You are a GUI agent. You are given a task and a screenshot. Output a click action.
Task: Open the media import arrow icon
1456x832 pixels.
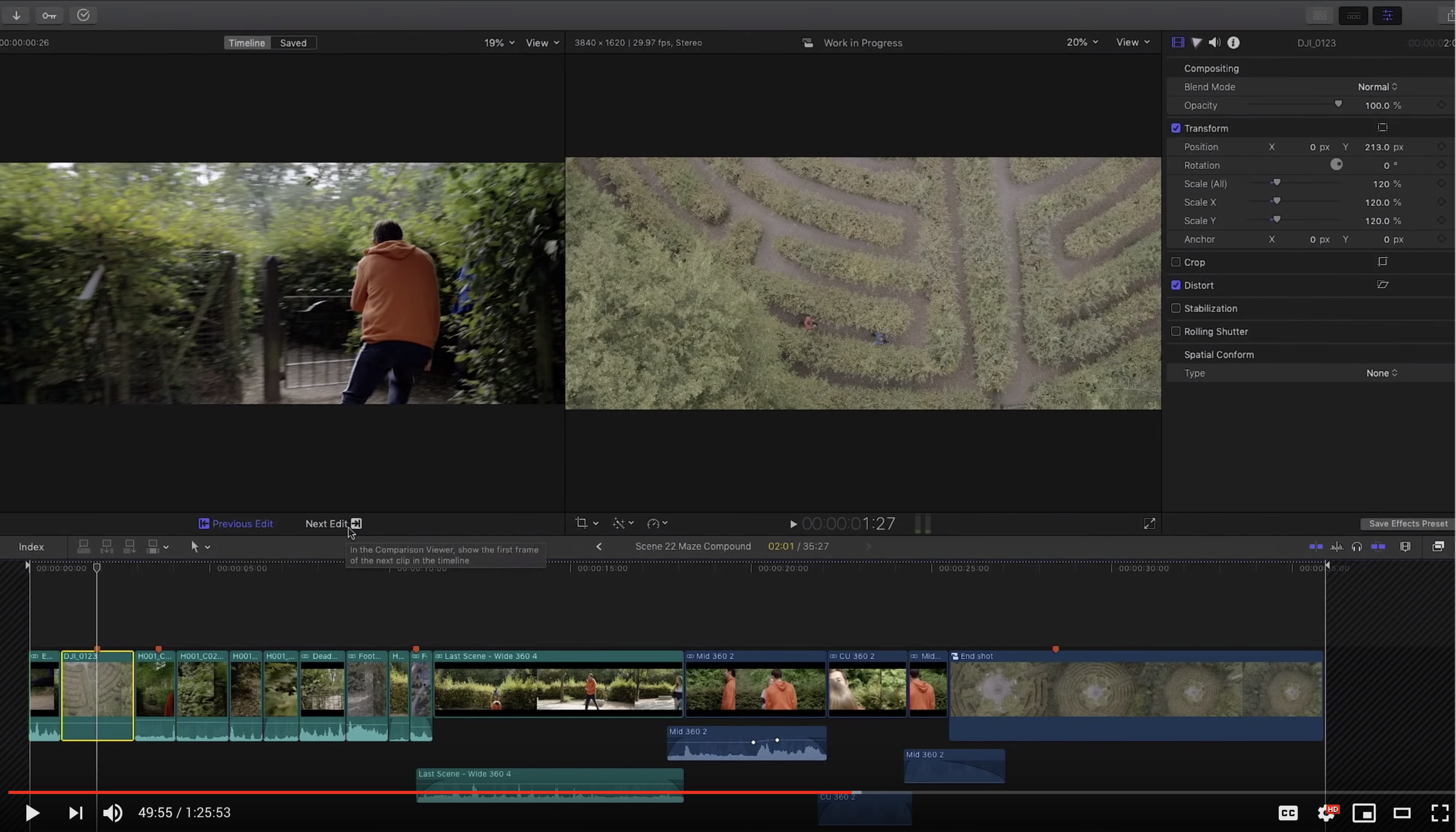pos(16,15)
